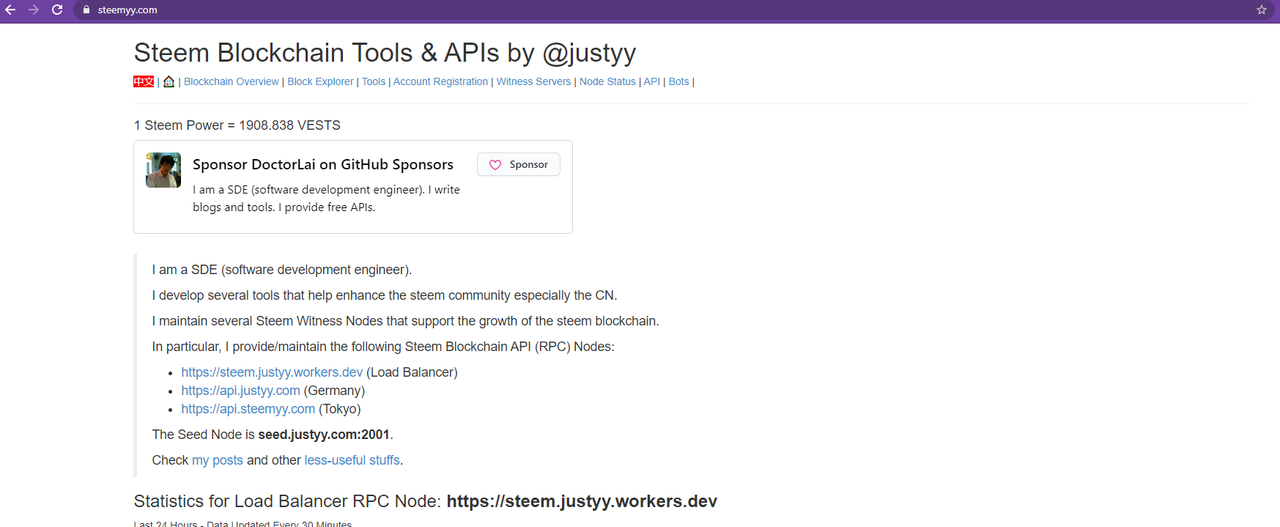The height and width of the screenshot is (527, 1280).
Task: Open the API menu link
Action: [x=652, y=82]
